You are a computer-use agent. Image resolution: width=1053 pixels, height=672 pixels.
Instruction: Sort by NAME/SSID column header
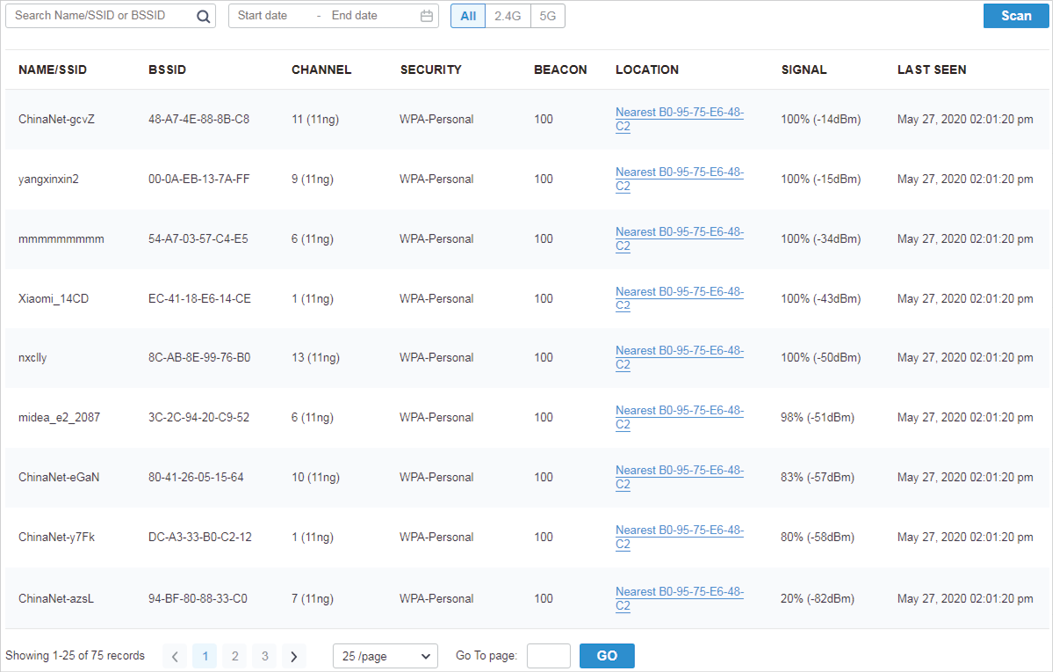point(52,70)
